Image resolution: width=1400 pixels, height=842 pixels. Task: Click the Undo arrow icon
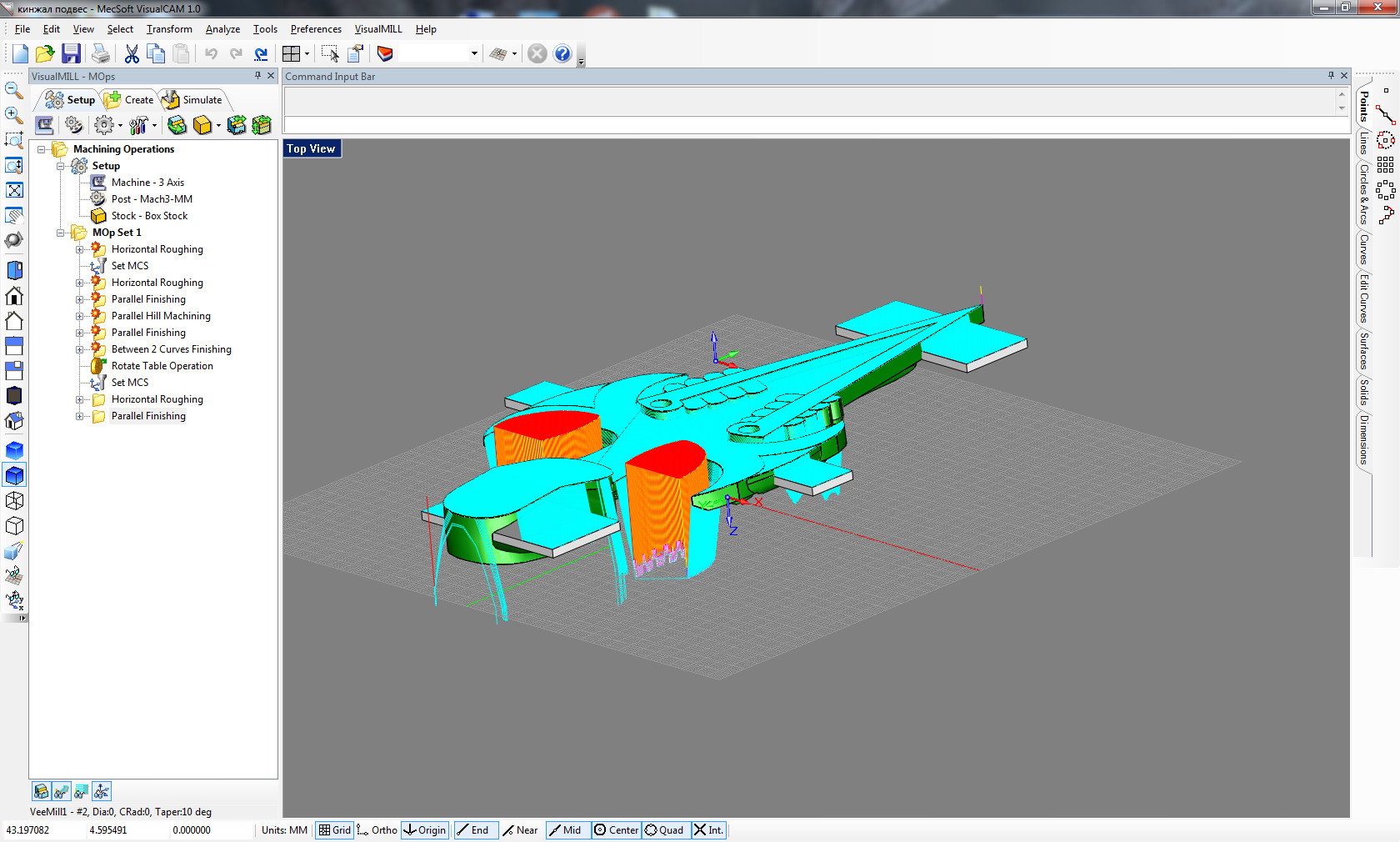click(x=211, y=54)
